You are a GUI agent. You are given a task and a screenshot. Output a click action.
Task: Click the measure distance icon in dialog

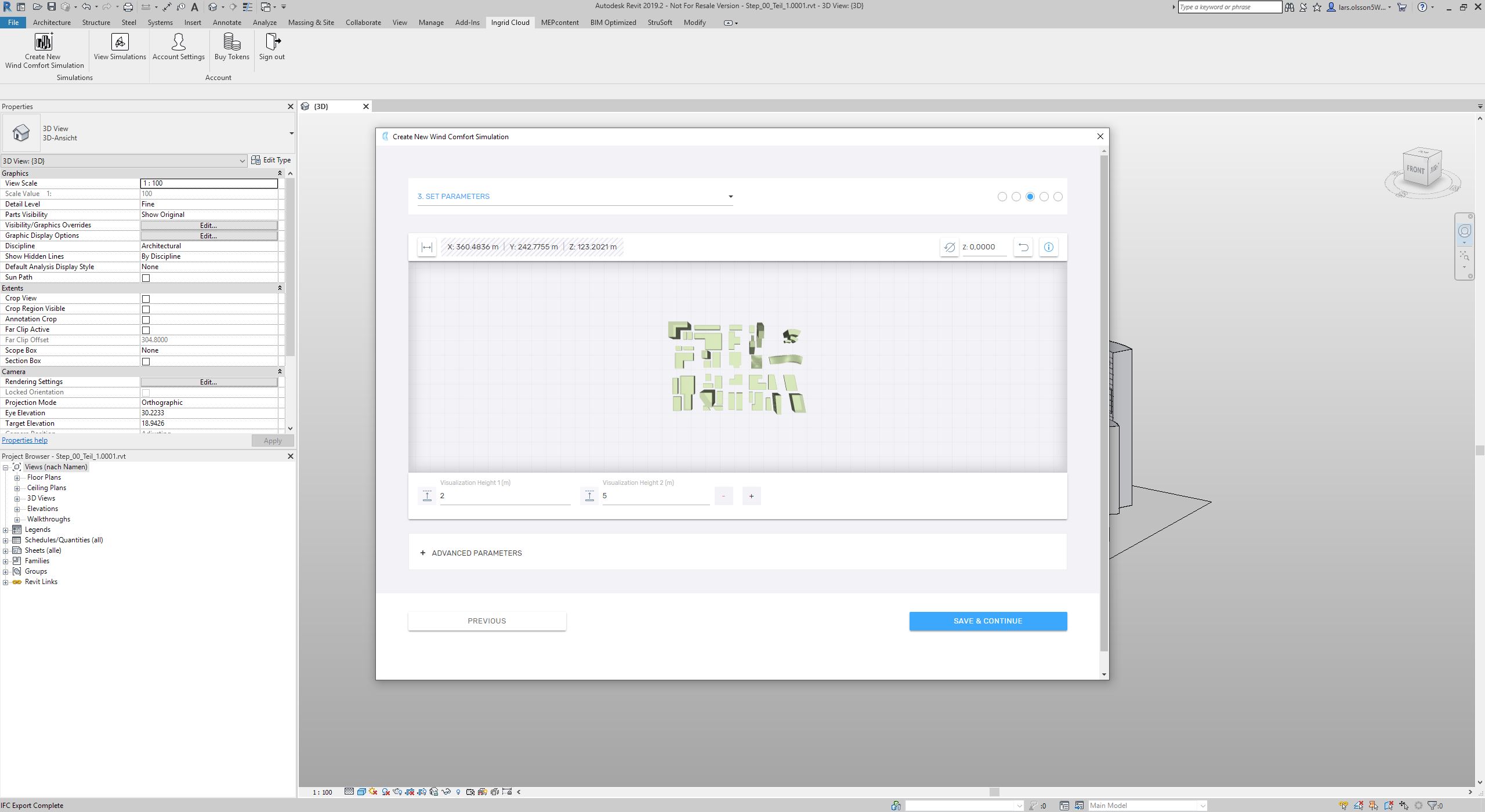point(426,247)
